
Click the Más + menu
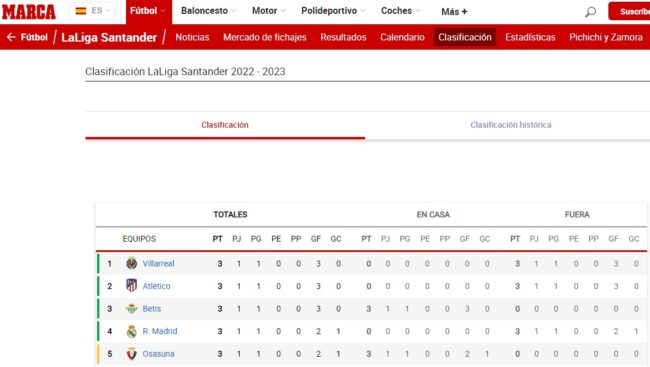click(454, 12)
